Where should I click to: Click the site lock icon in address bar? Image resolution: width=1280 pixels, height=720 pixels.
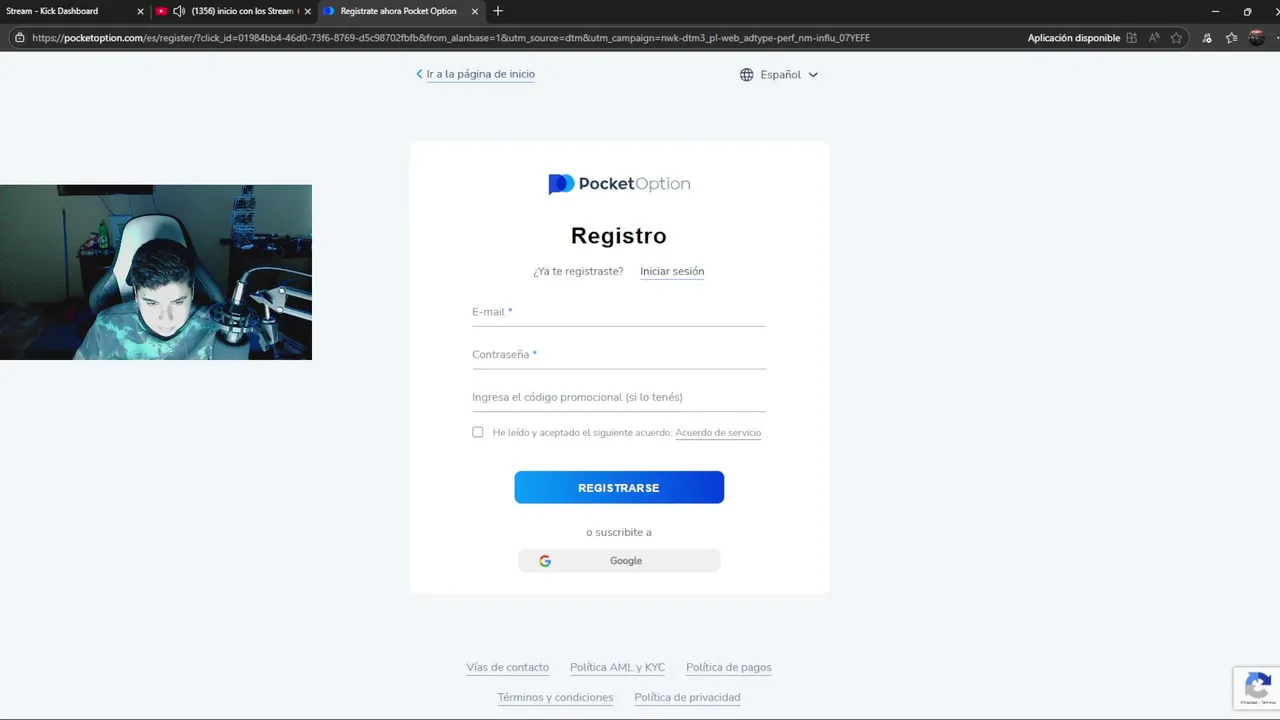(x=19, y=38)
